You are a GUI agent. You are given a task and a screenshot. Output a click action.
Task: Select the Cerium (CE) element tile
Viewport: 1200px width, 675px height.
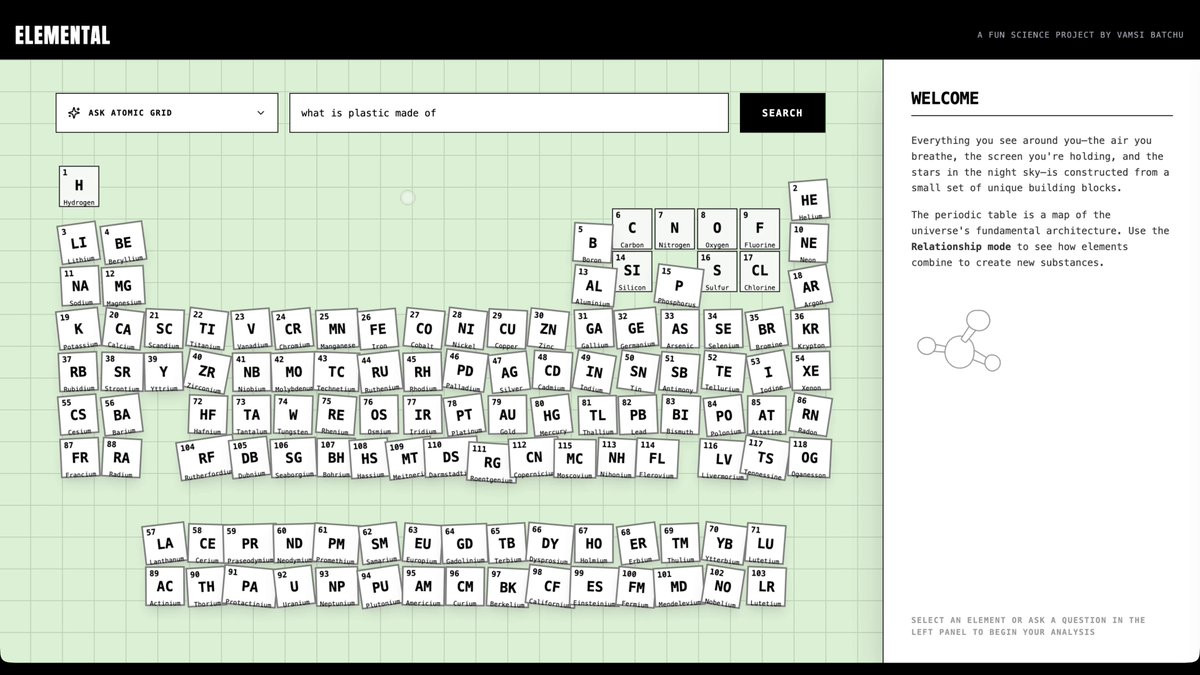[207, 544]
